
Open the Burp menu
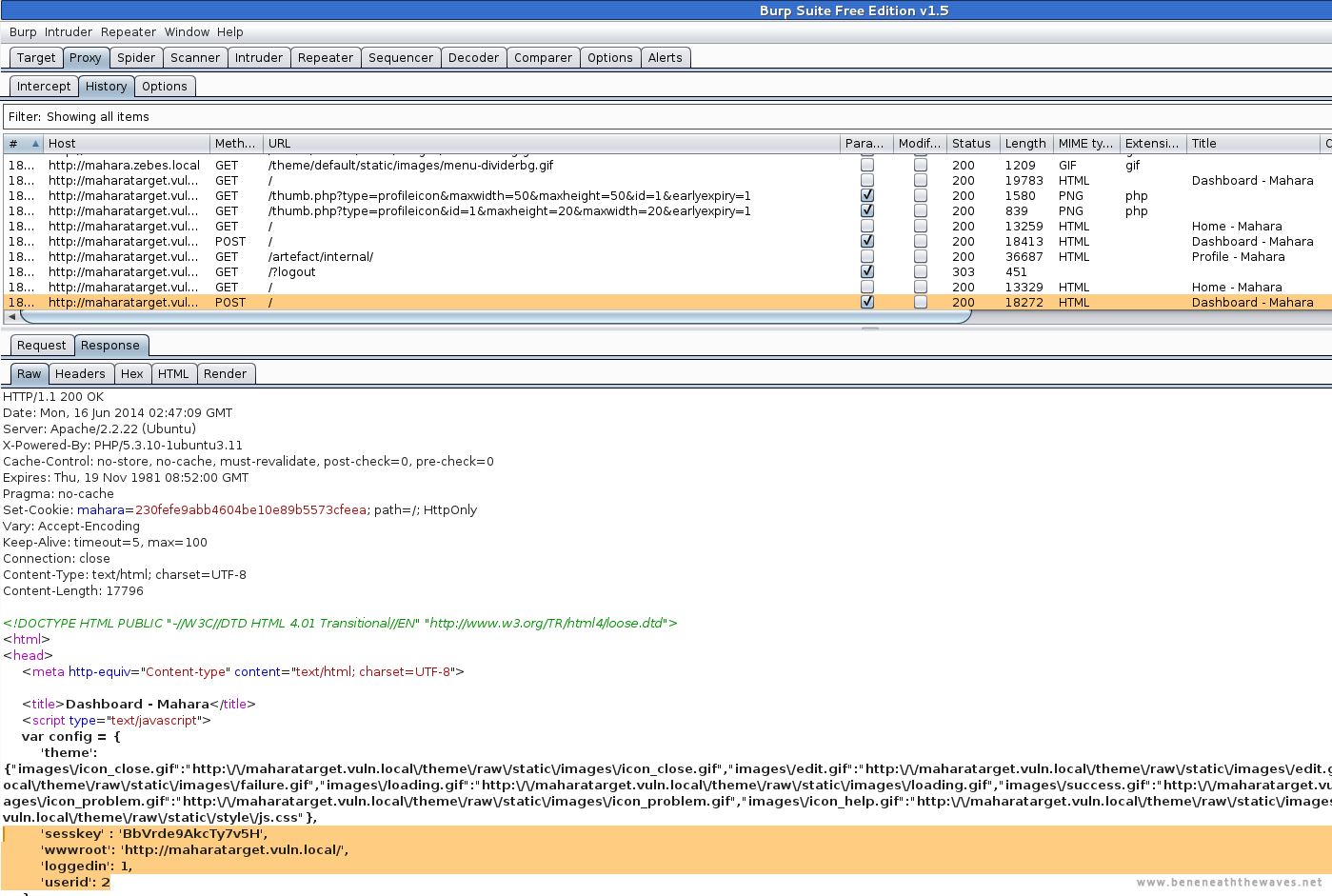click(x=23, y=31)
